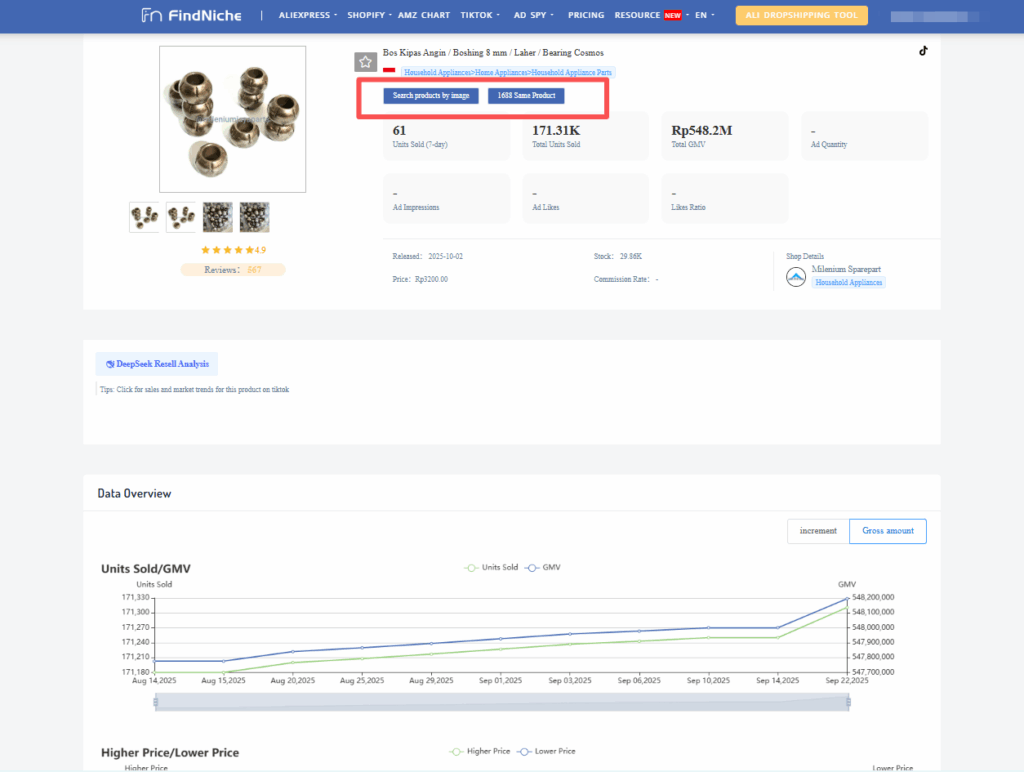1024x772 pixels.
Task: Expand the AliExpress dropdown menu
Action: pos(308,15)
